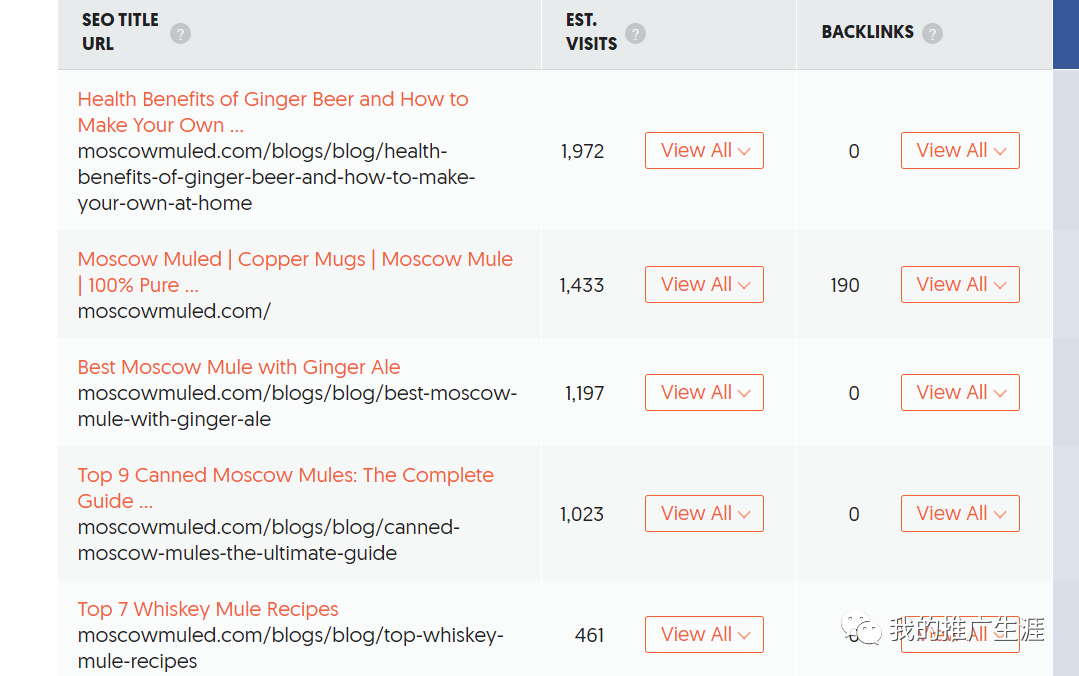Expand View All visits for Whiskey Mule row

click(x=704, y=635)
